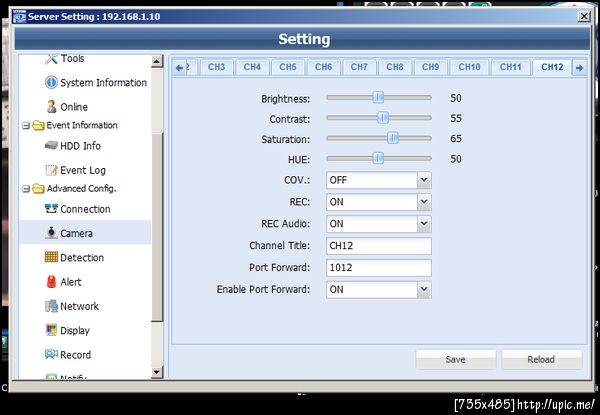Open the Network settings label

coord(80,306)
